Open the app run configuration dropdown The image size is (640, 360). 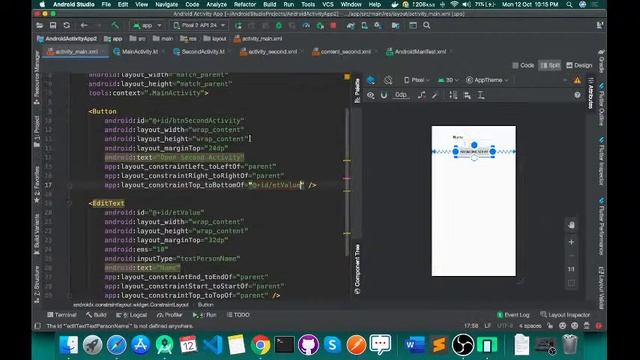[x=147, y=25]
